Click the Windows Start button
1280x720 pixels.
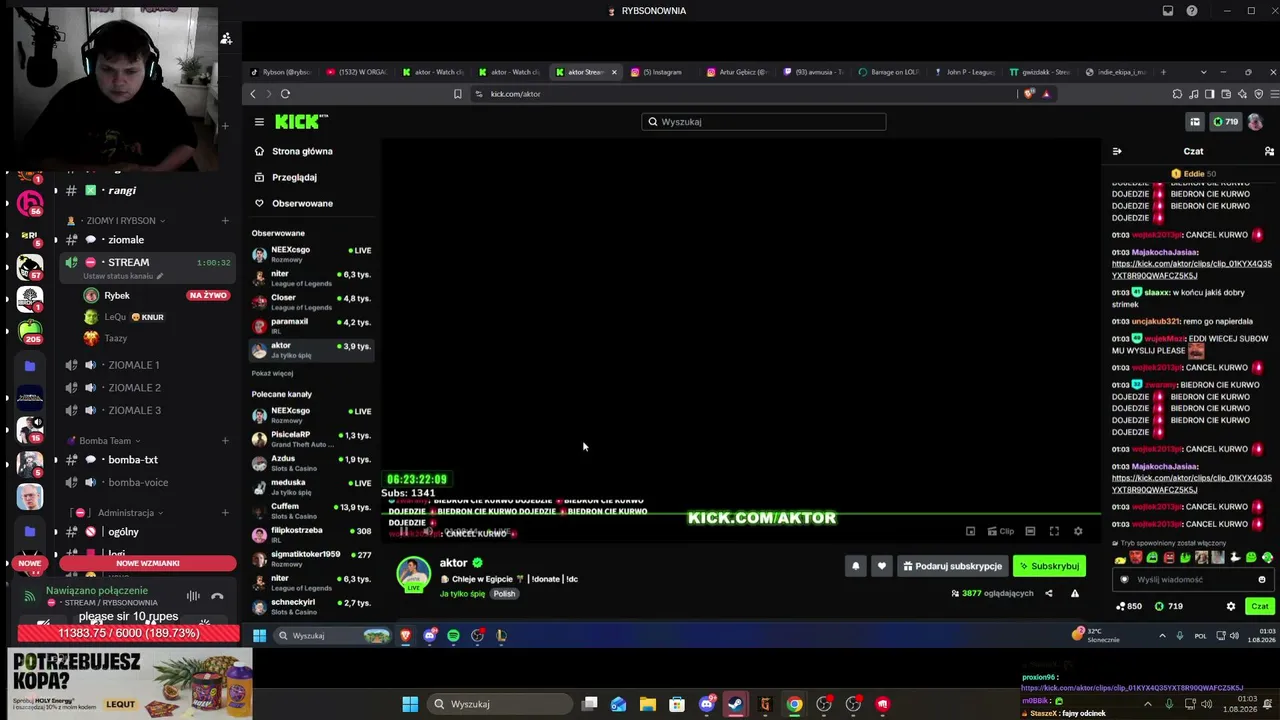[410, 704]
